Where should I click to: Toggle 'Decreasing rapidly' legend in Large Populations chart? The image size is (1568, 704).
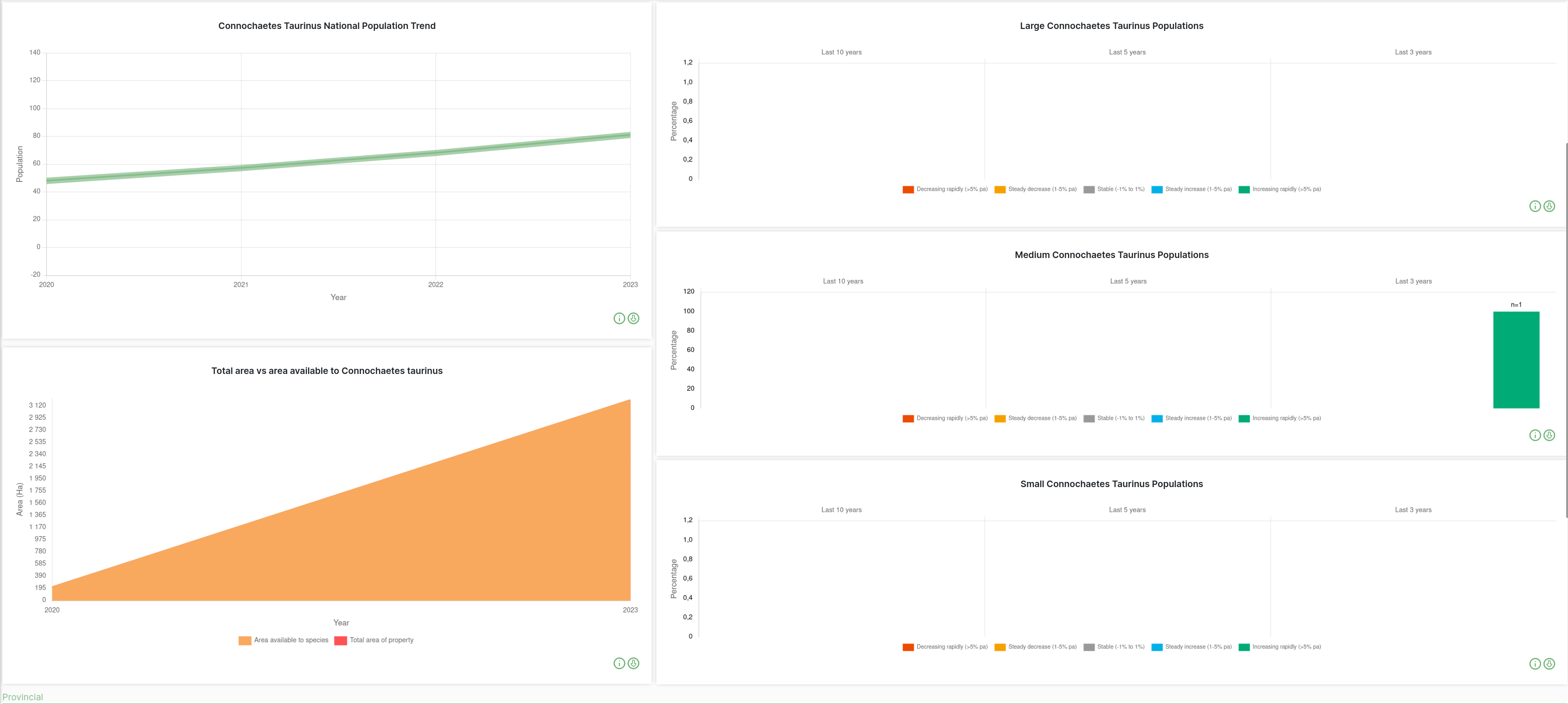coord(945,189)
